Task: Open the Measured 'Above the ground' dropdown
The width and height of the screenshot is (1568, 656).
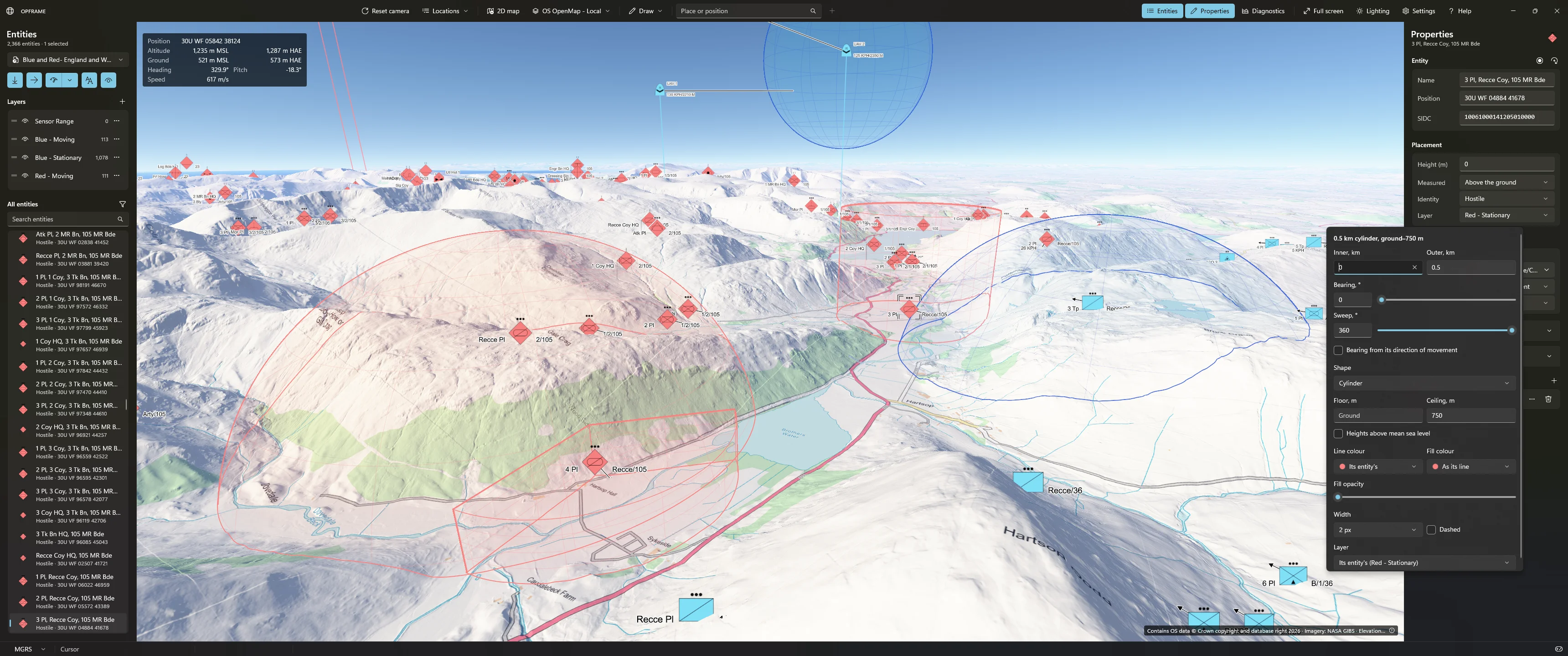Action: point(1506,182)
